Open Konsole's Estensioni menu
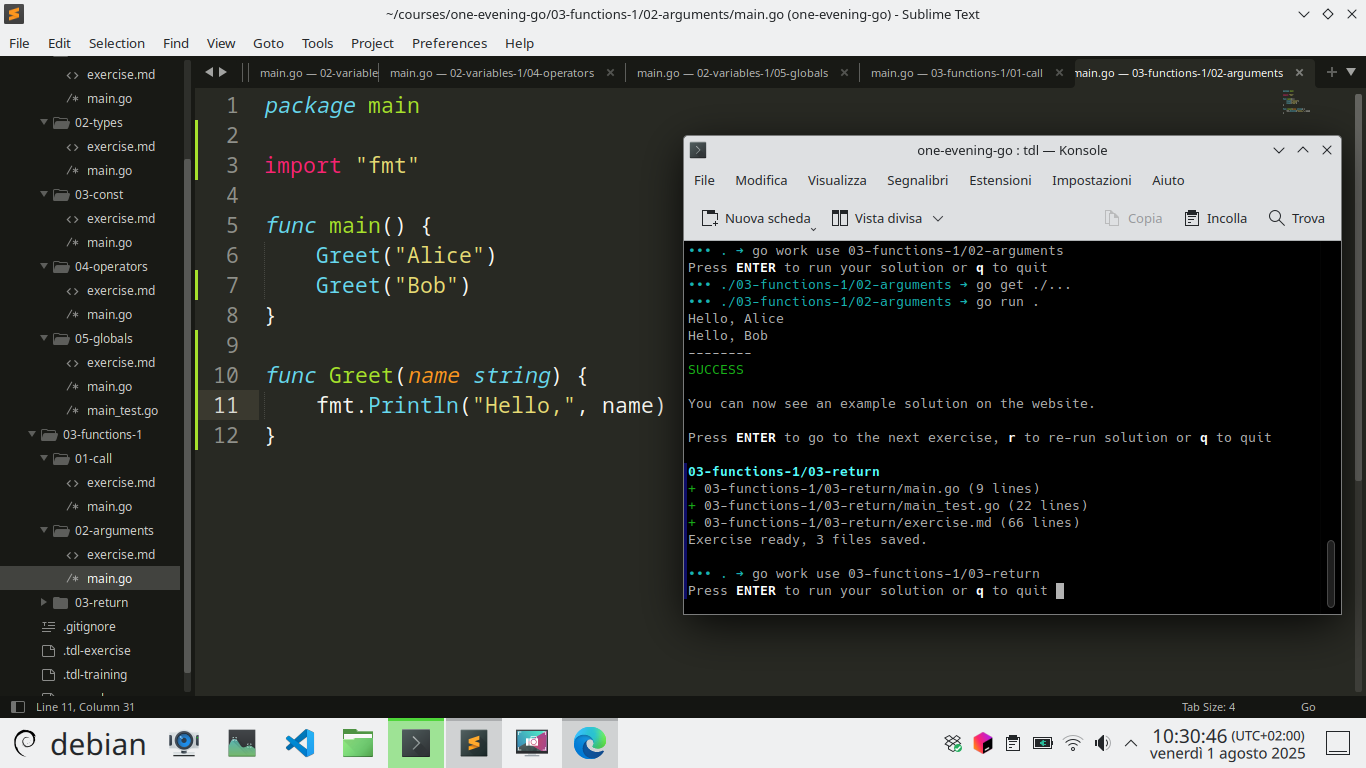The width and height of the screenshot is (1366, 768). coord(1000,180)
